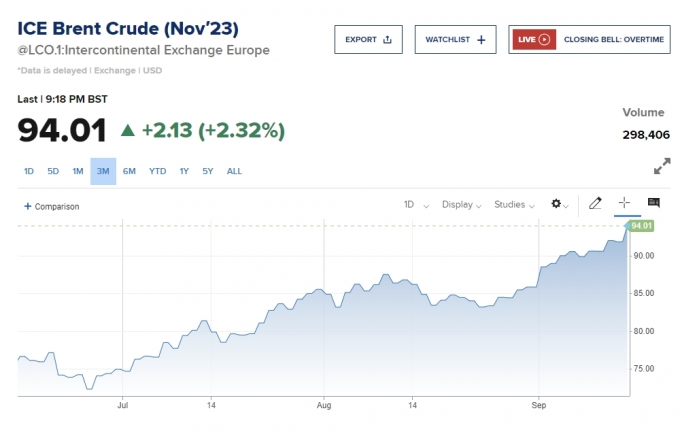Viewport: 680px width, 432px height.
Task: Toggle the crosshair cursor tool
Action: [625, 204]
